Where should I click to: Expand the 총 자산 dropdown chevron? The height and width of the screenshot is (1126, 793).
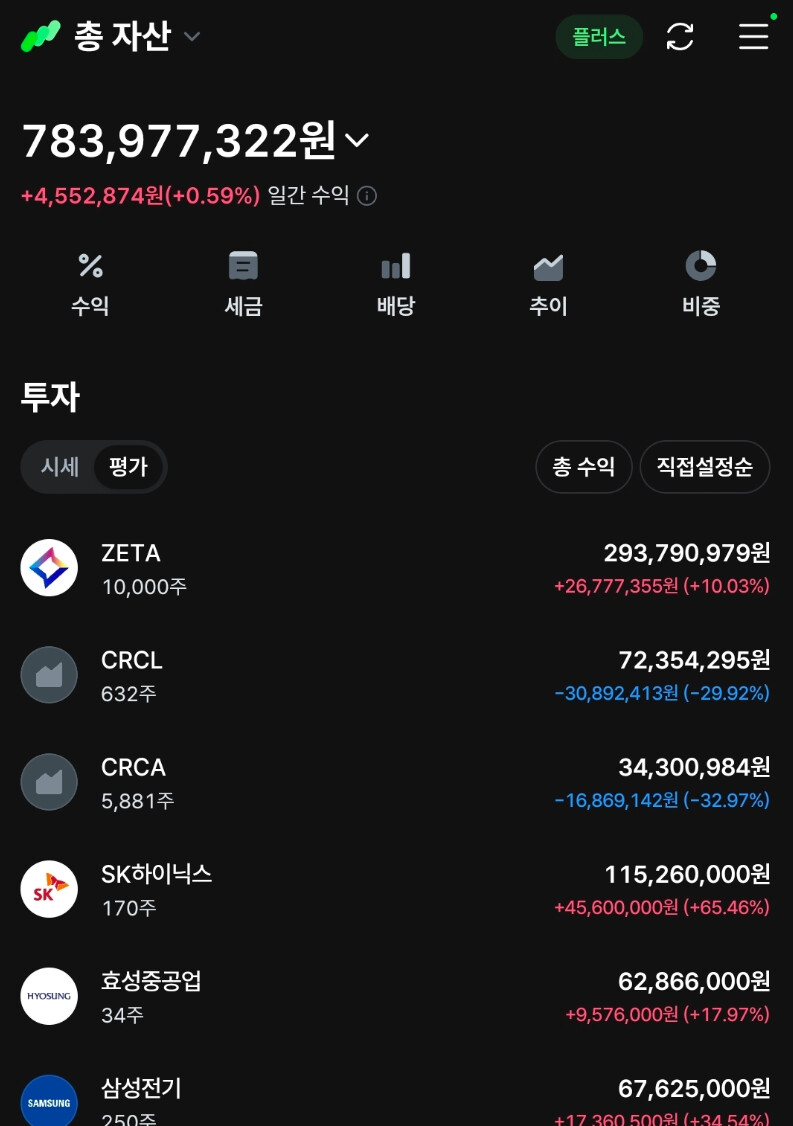pos(192,36)
